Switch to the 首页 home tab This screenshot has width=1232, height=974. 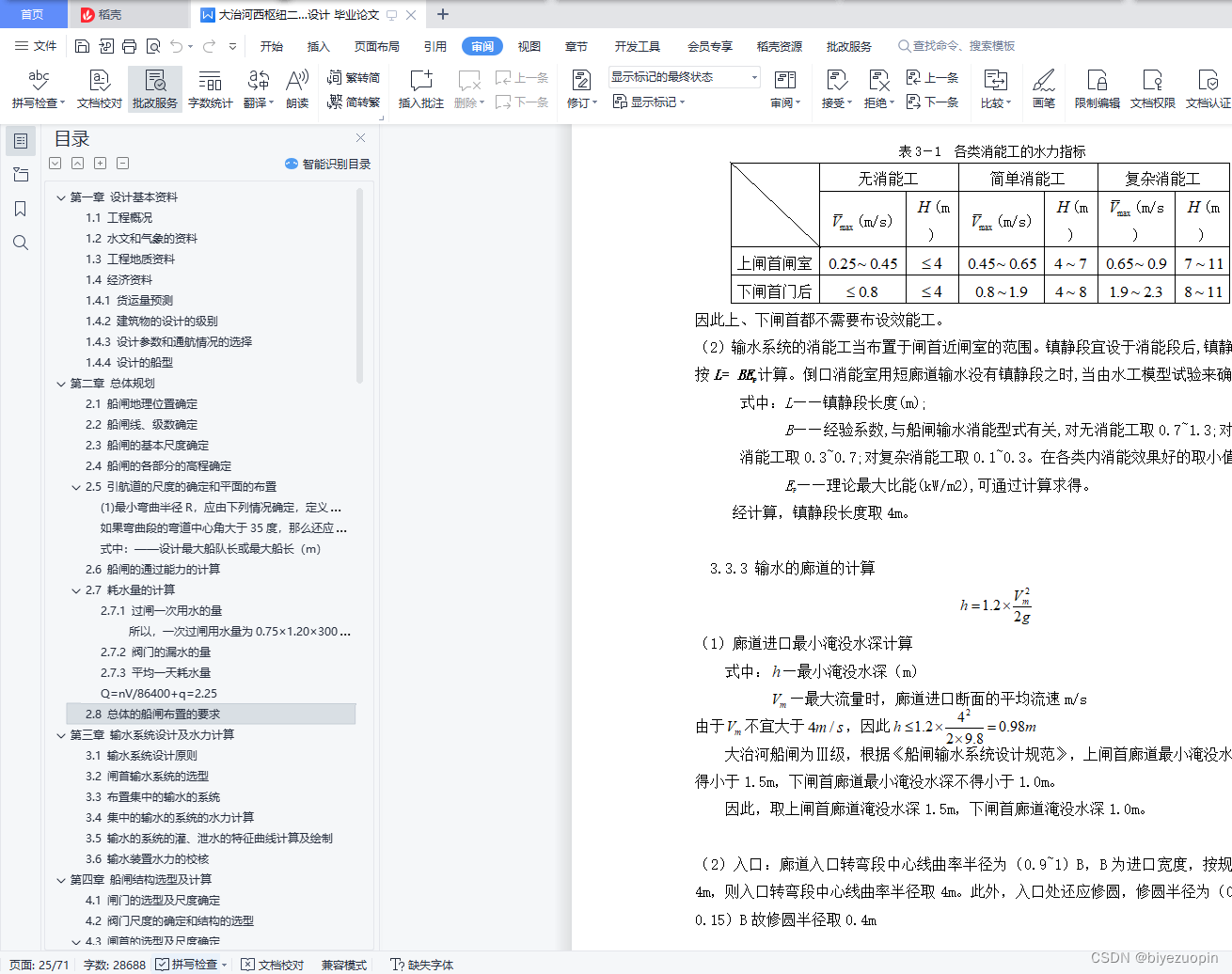pos(33,14)
